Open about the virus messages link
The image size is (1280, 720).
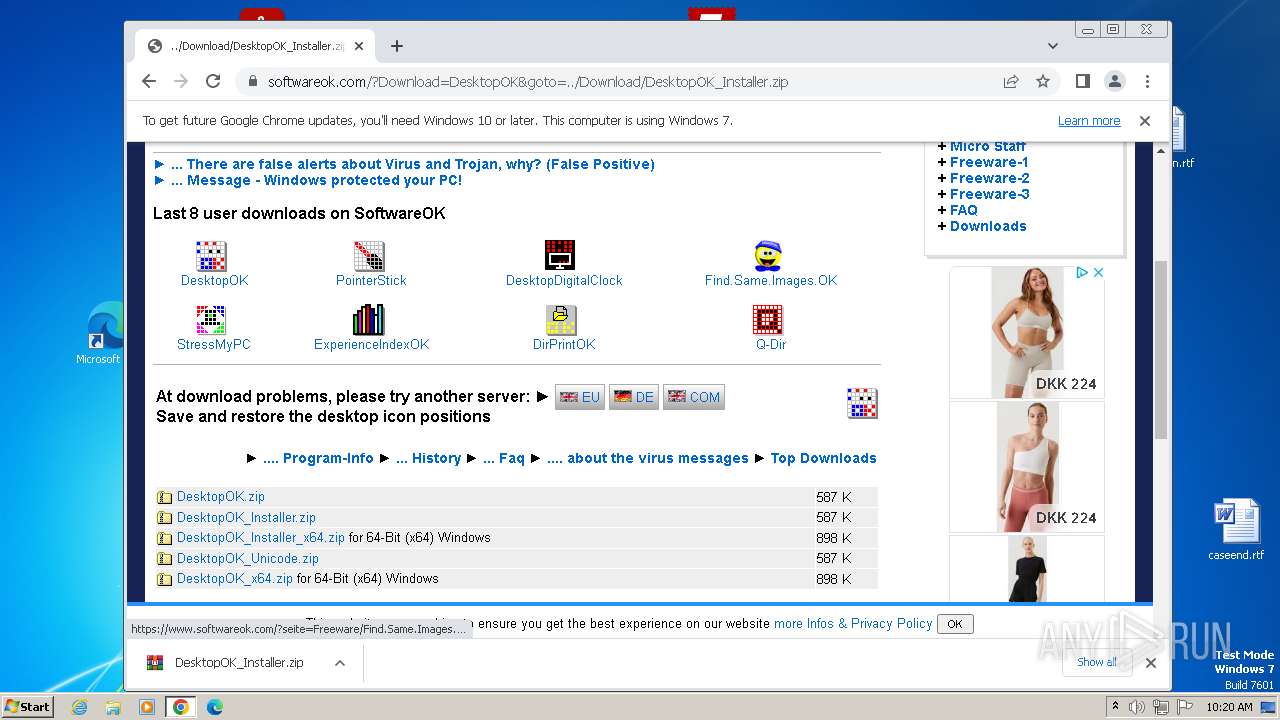tap(648, 458)
